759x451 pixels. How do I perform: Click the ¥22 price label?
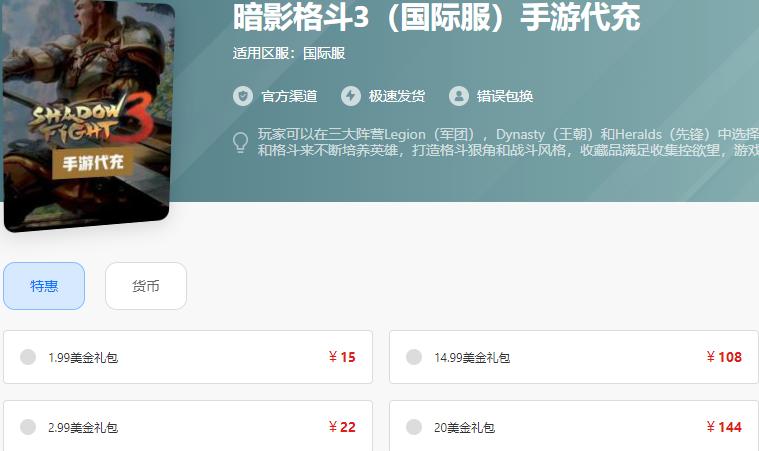tap(342, 427)
